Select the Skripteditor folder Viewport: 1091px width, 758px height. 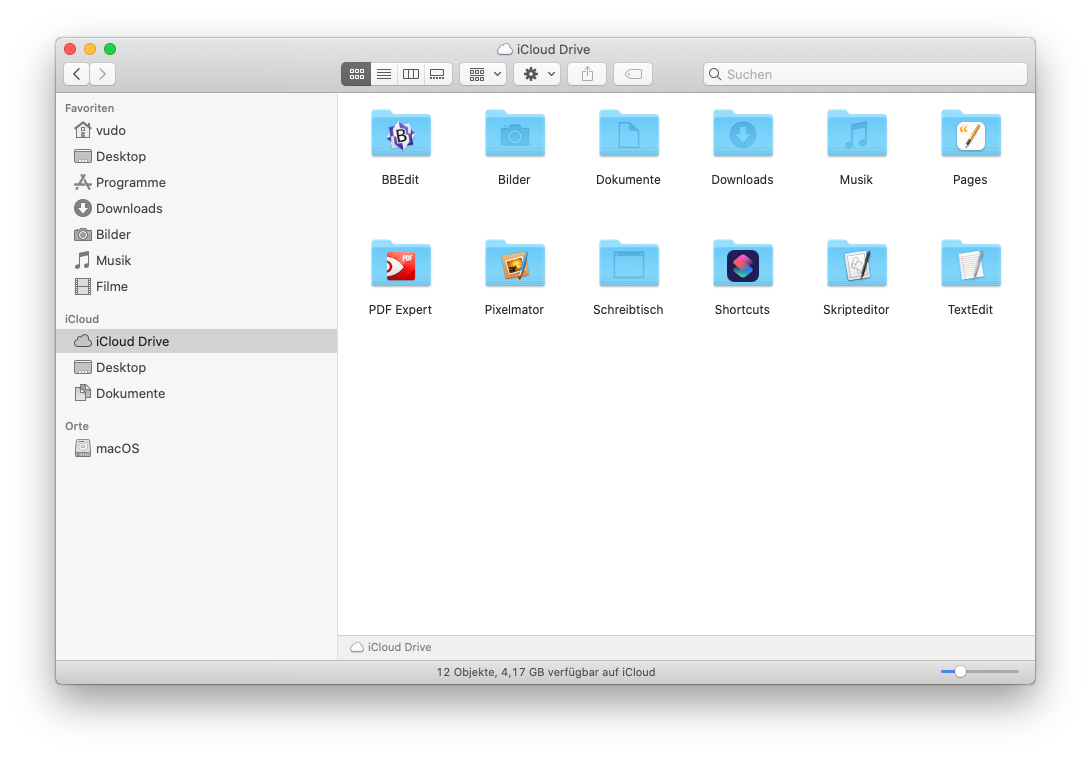pos(857,264)
